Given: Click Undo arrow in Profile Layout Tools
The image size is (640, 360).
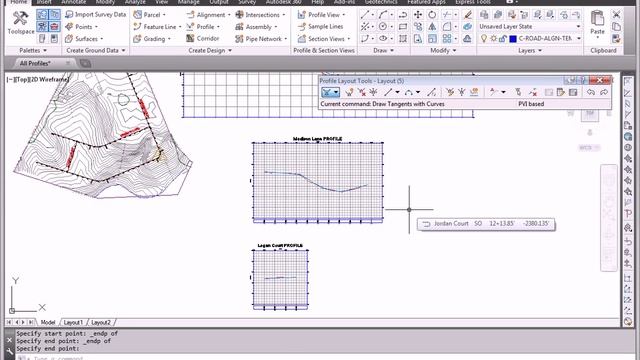Looking at the screenshot, I should 591,92.
